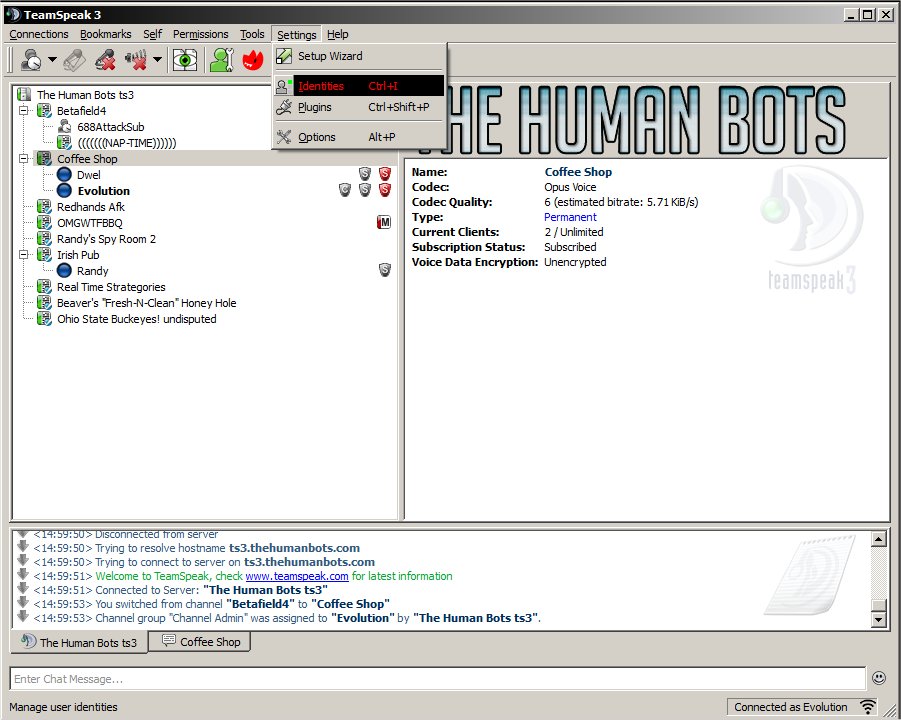The height and width of the screenshot is (720, 901).
Task: Click the channel icon beside Redhands Afk
Action: (44, 207)
